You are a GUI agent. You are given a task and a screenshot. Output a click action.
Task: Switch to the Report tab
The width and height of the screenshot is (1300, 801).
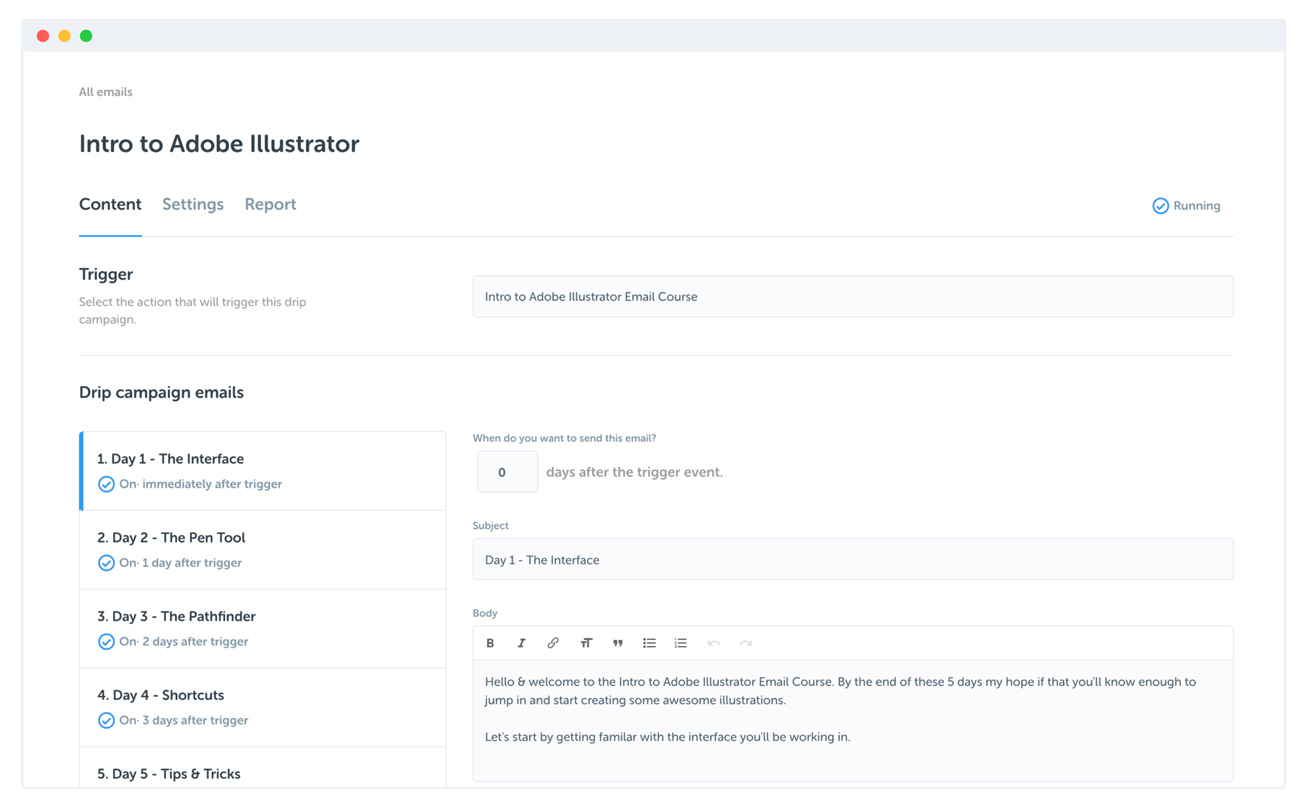tap(270, 204)
